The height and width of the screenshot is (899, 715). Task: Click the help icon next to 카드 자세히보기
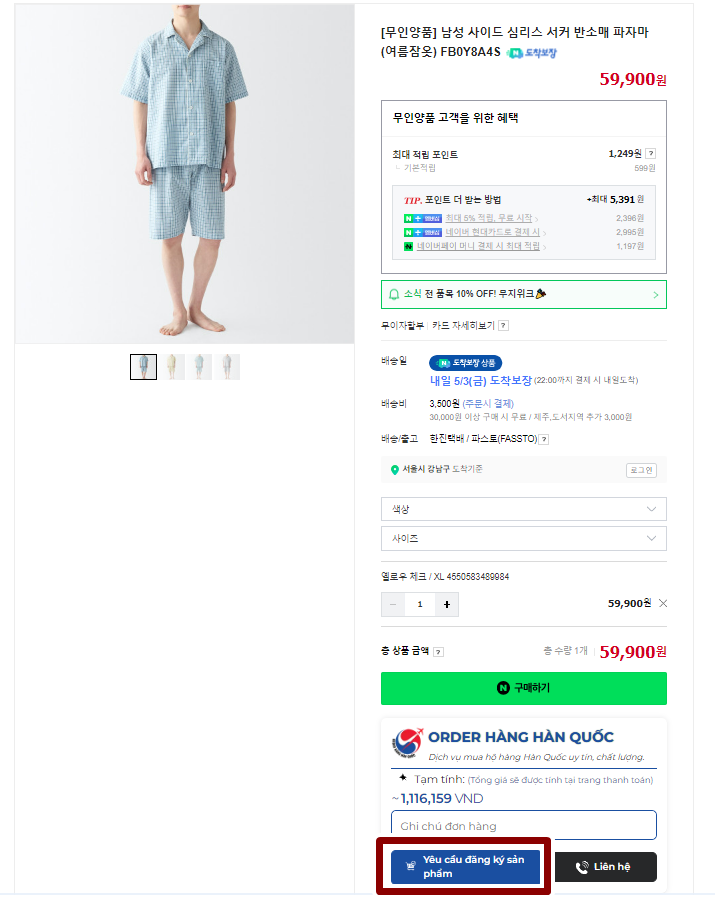[503, 325]
